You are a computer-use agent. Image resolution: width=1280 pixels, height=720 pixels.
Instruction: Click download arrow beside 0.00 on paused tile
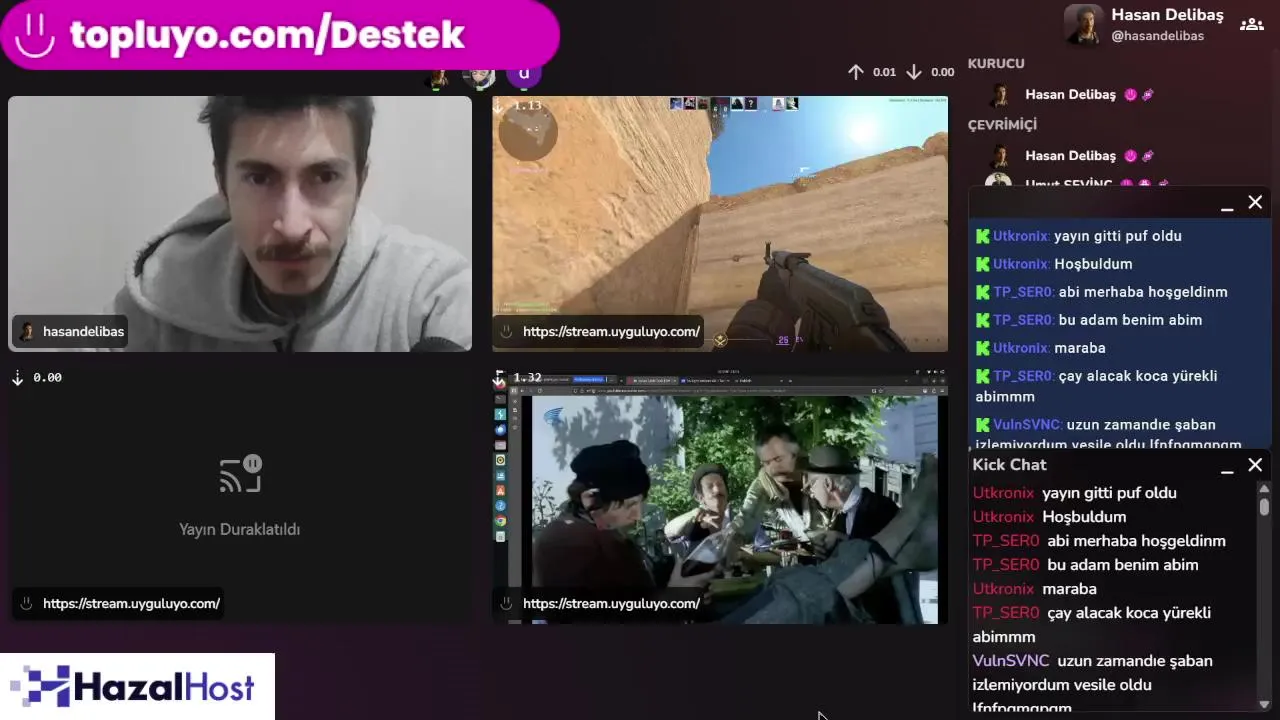click(x=17, y=378)
